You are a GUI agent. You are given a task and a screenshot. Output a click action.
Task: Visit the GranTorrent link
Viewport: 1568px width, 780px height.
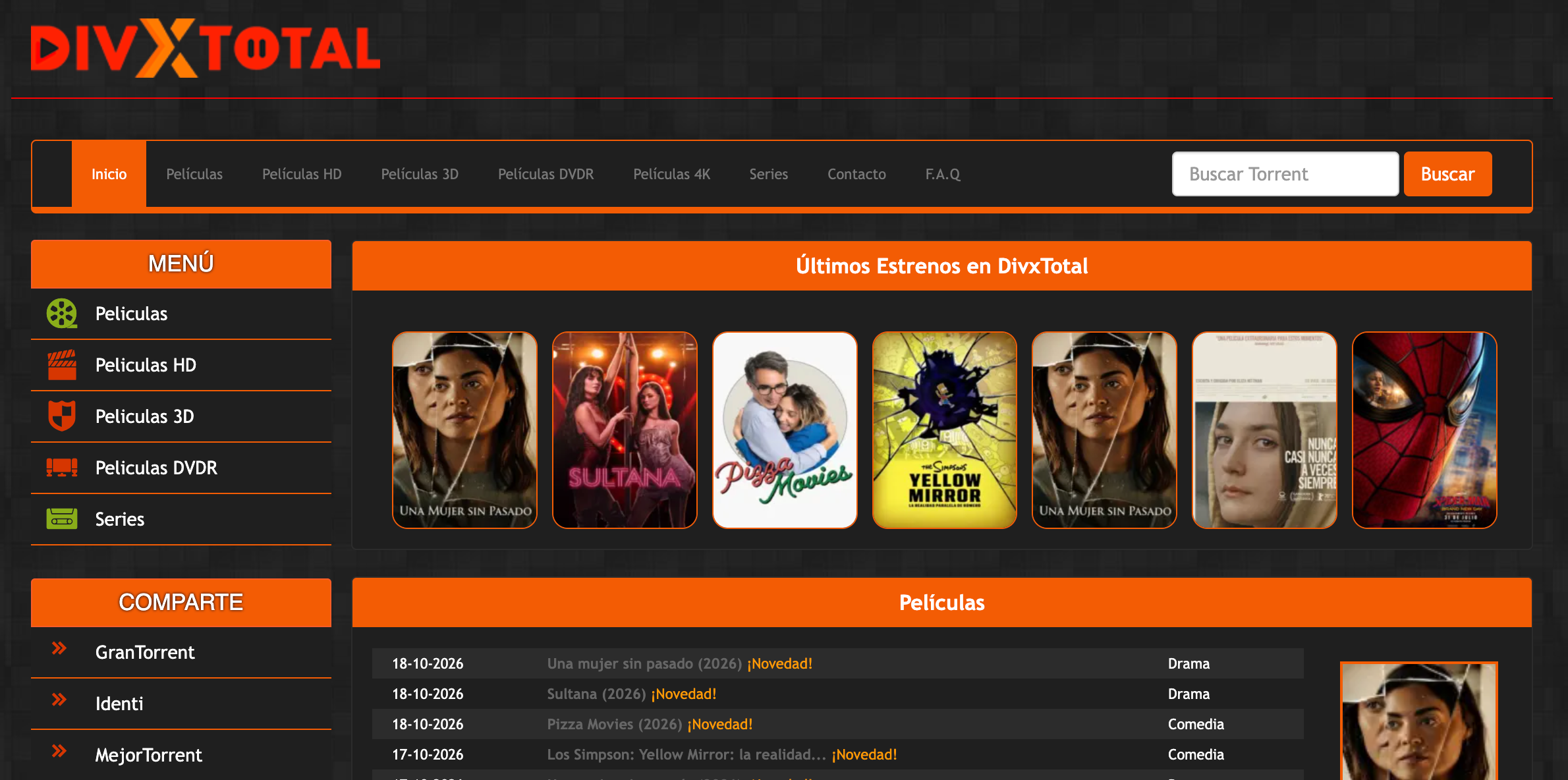point(145,652)
